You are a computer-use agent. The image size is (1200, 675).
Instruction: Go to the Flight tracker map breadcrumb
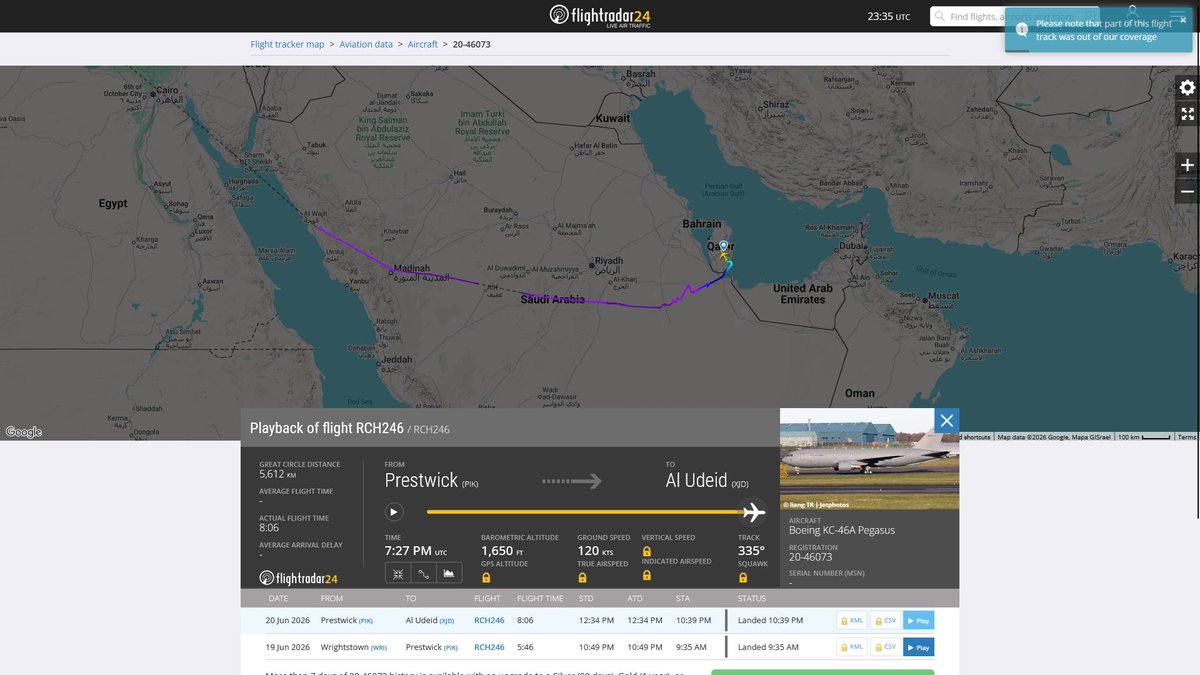point(287,45)
